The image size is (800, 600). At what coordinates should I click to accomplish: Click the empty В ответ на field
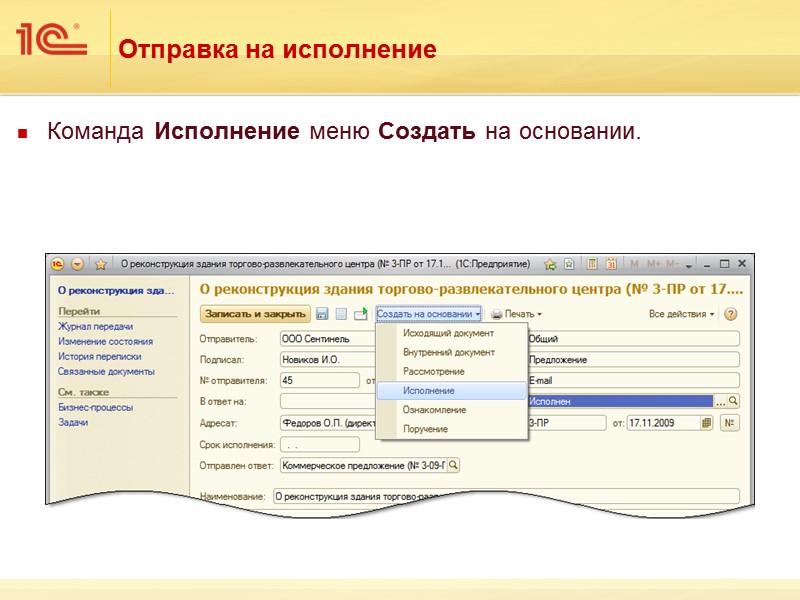click(x=328, y=402)
